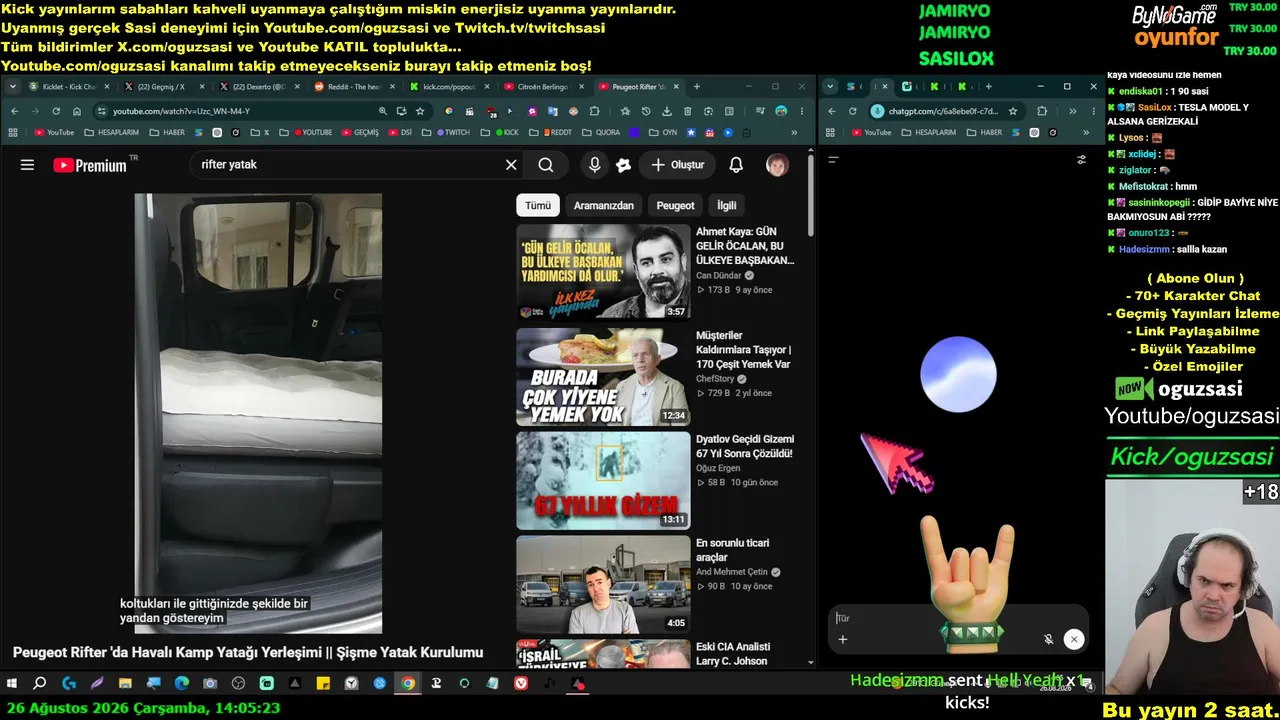Open the apps grid in YouTube window bookmarks
Viewport: 1280px width, 720px height.
coord(14,132)
